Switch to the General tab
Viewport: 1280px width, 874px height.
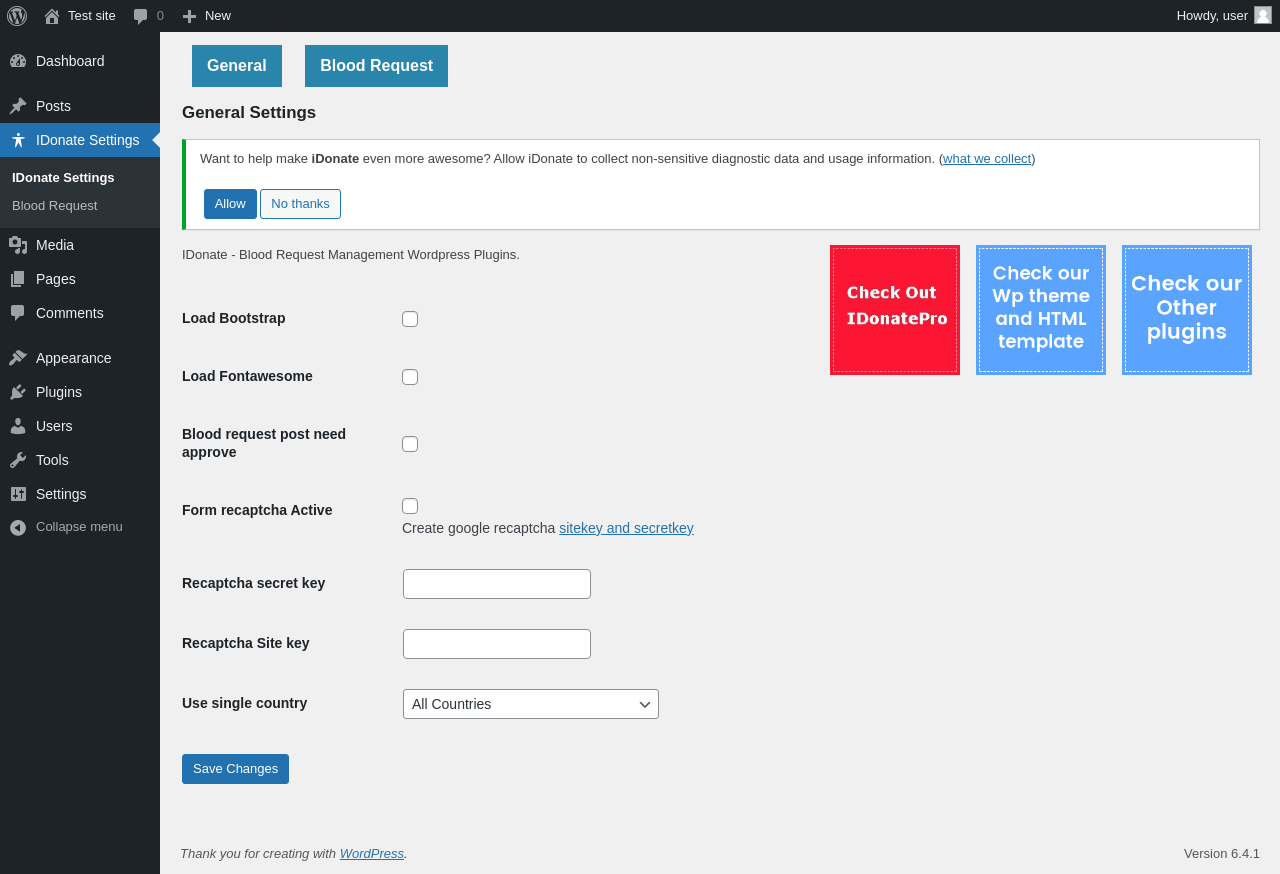pyautogui.click(x=237, y=66)
